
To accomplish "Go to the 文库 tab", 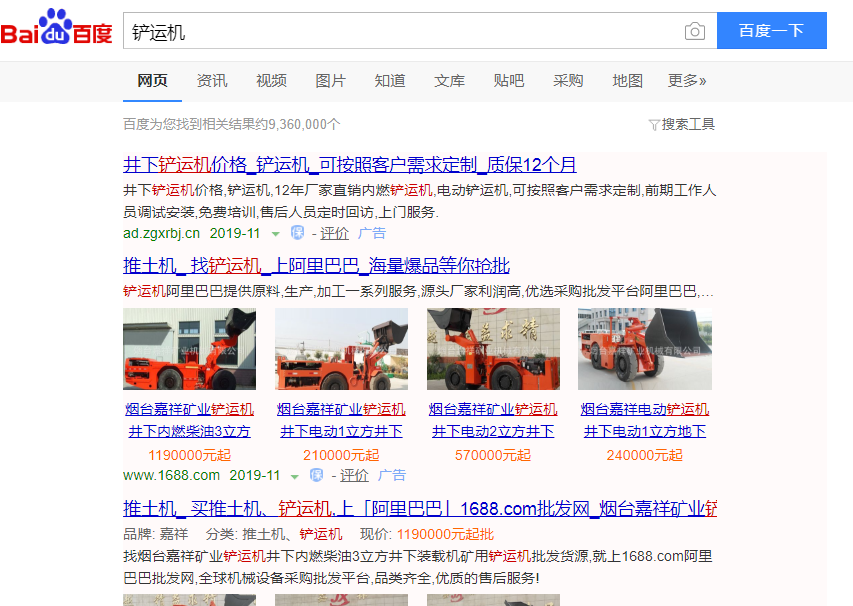I will [x=449, y=81].
